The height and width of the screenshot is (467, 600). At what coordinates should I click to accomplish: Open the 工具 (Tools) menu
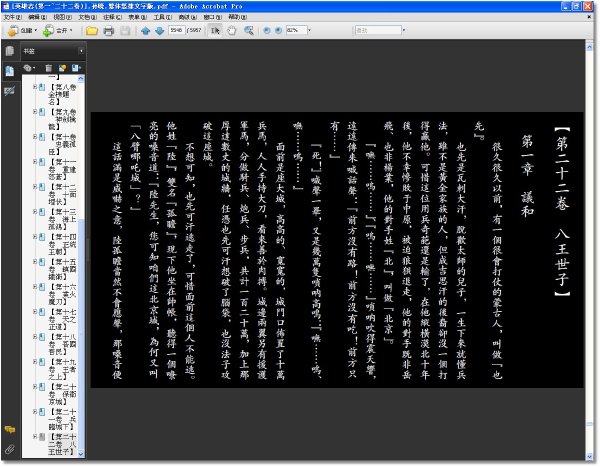163,17
